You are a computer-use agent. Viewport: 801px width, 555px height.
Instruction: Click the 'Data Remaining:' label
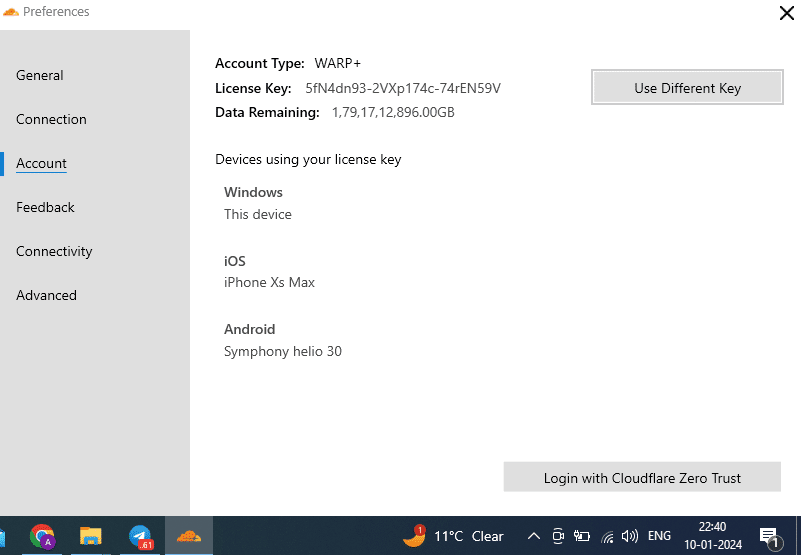267,112
